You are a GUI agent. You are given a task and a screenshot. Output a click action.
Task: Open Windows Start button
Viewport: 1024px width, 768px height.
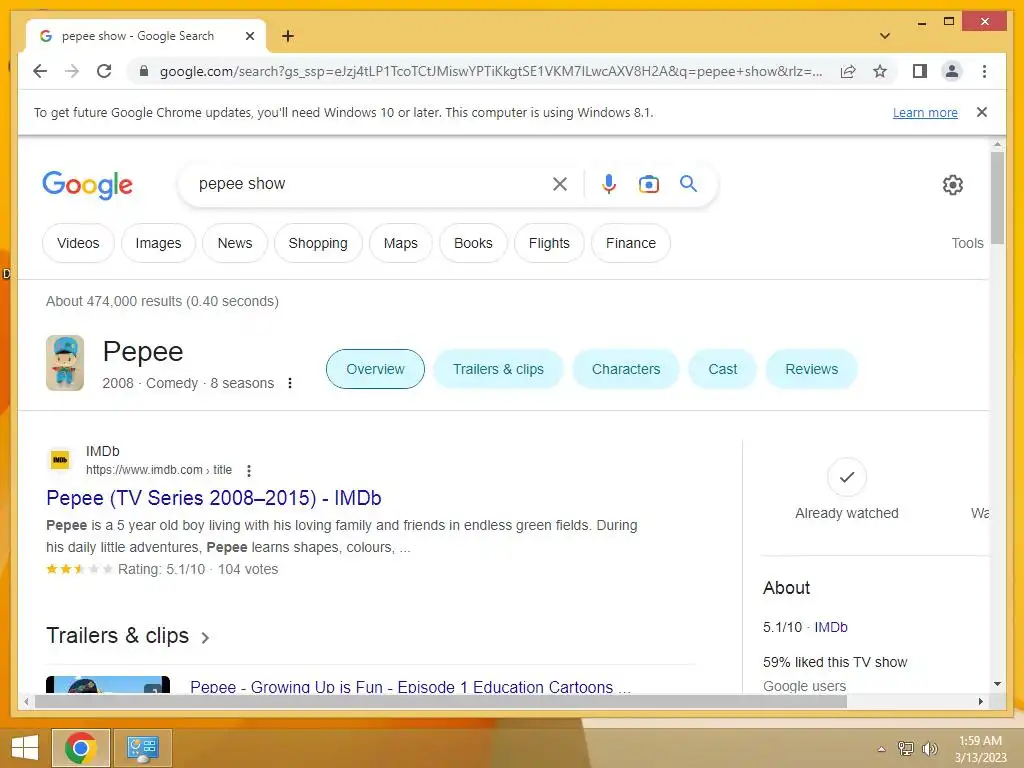25,748
